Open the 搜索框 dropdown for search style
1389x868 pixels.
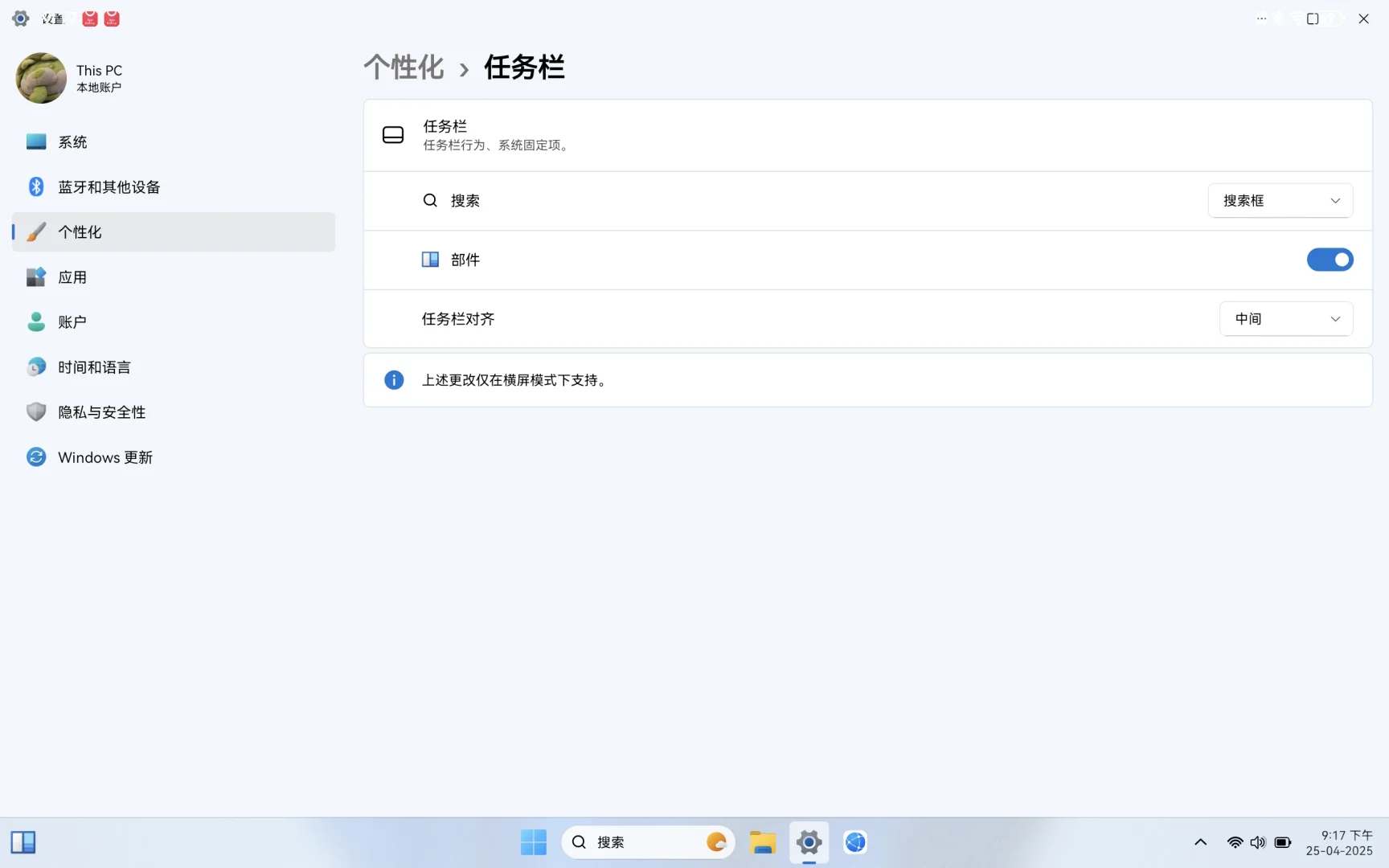pos(1280,200)
